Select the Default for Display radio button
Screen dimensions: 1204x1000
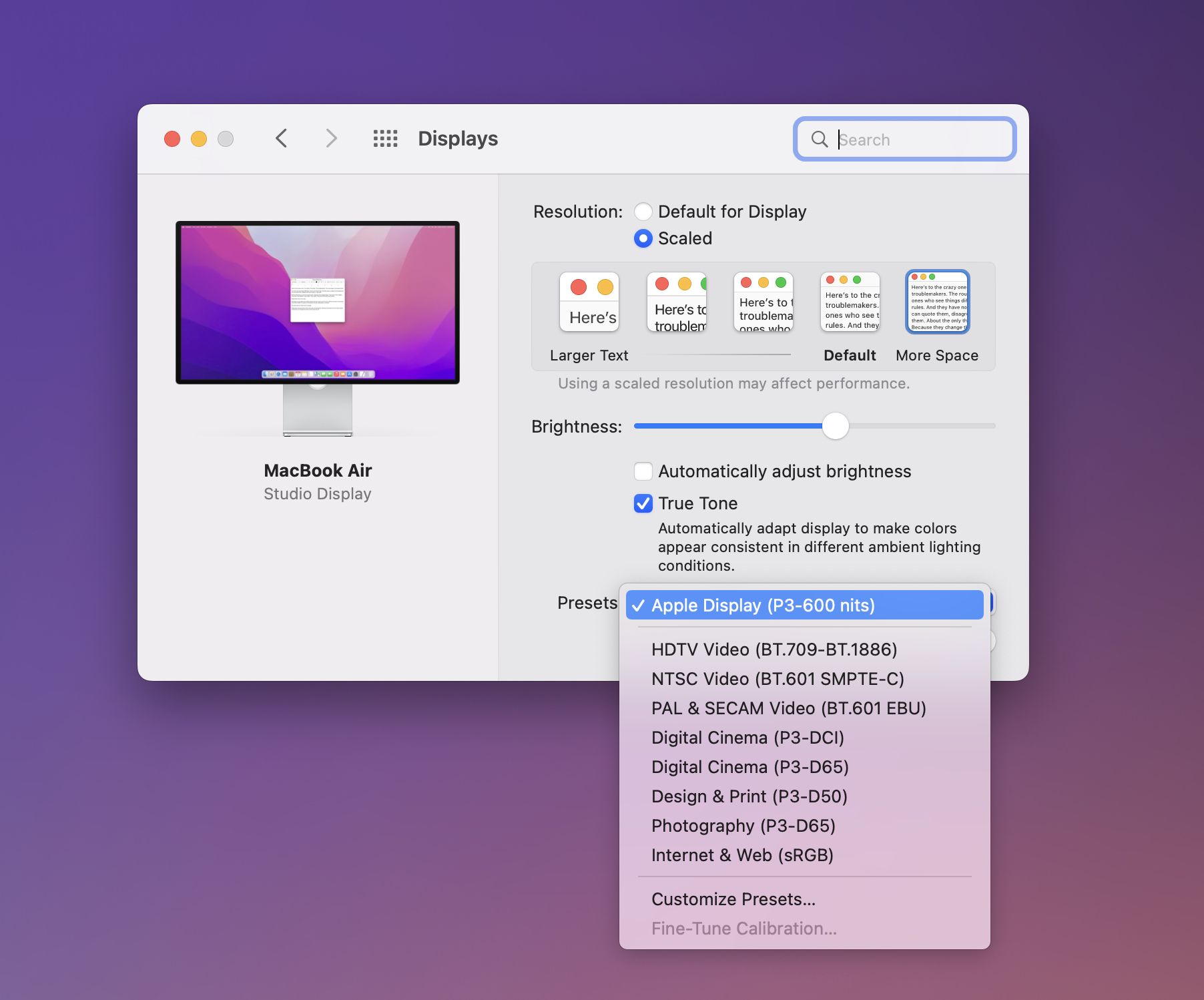coord(643,212)
